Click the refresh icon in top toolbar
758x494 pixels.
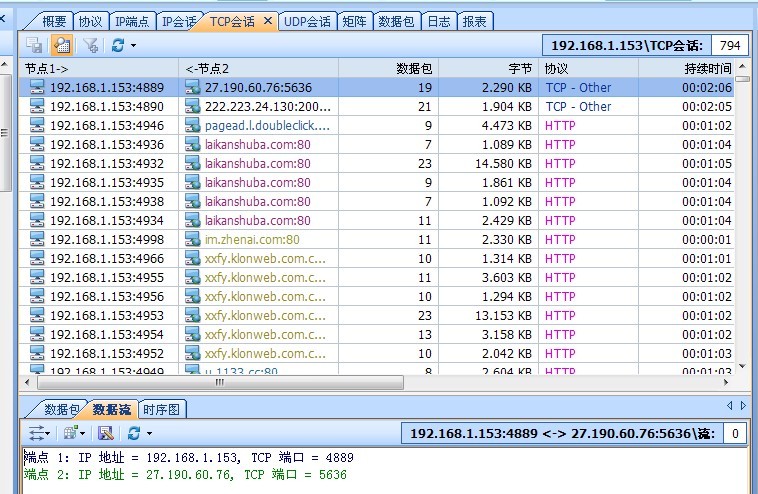[117, 45]
